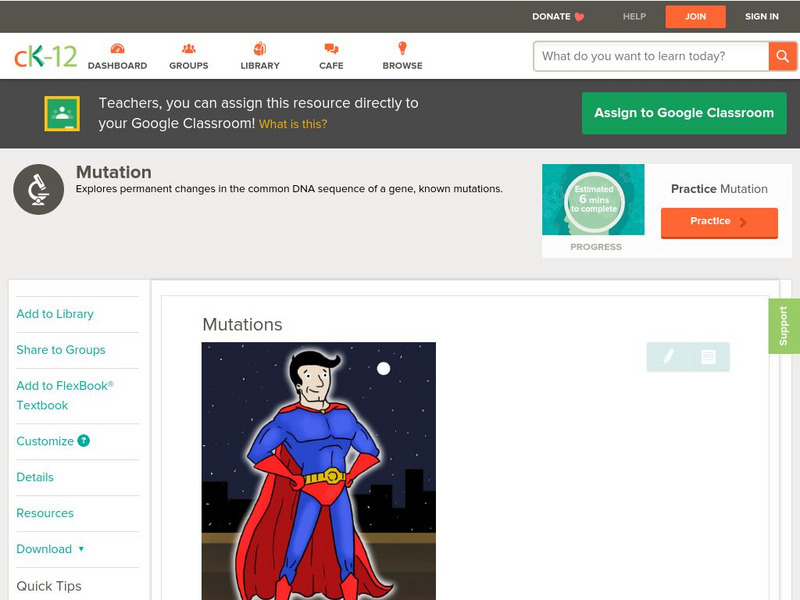Select the CAFE menu label
Screen dimensions: 800x600
click(x=331, y=66)
